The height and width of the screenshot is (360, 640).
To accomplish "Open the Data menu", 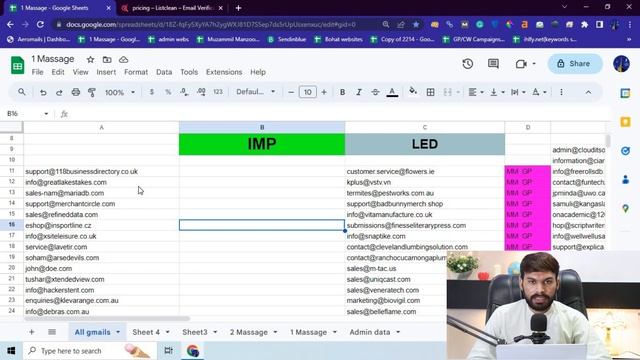I will (x=164, y=72).
